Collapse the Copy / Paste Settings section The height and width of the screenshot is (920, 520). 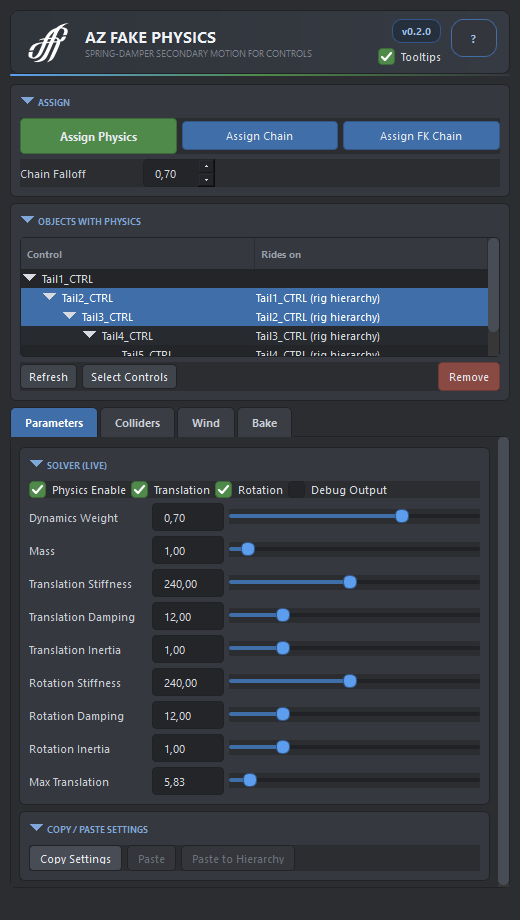(x=36, y=828)
